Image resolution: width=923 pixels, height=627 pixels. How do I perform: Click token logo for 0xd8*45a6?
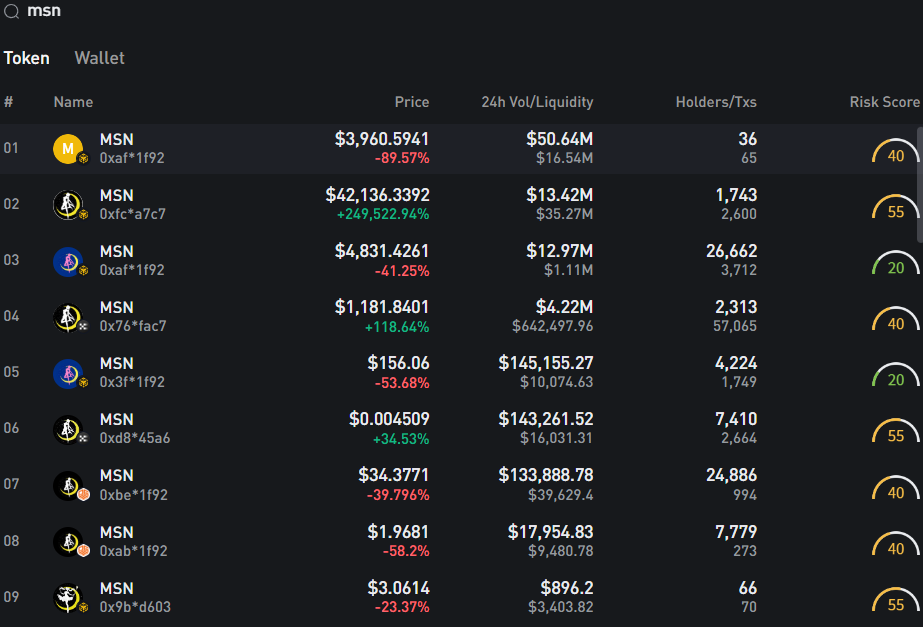(x=67, y=430)
